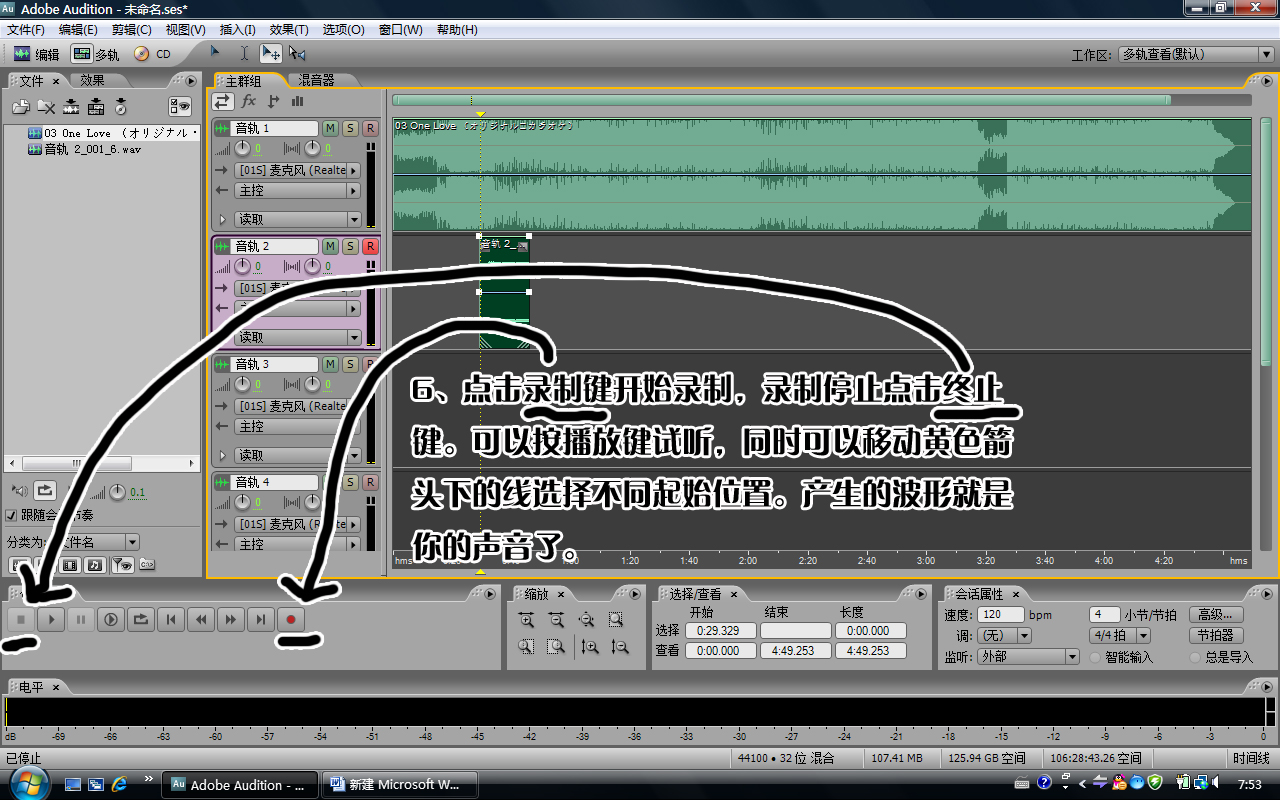
Task: Adjust preview volume knob in Files panel
Action: click(x=118, y=491)
